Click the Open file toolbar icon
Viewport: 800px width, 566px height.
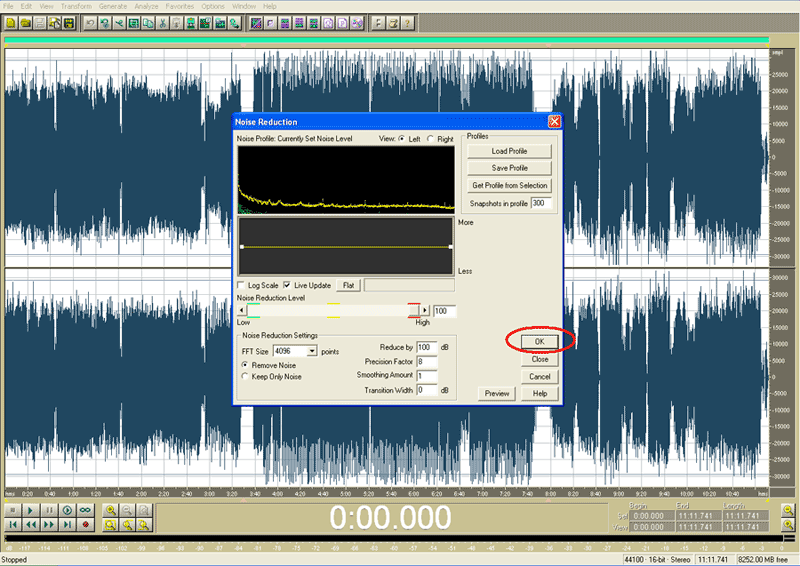tap(25, 22)
